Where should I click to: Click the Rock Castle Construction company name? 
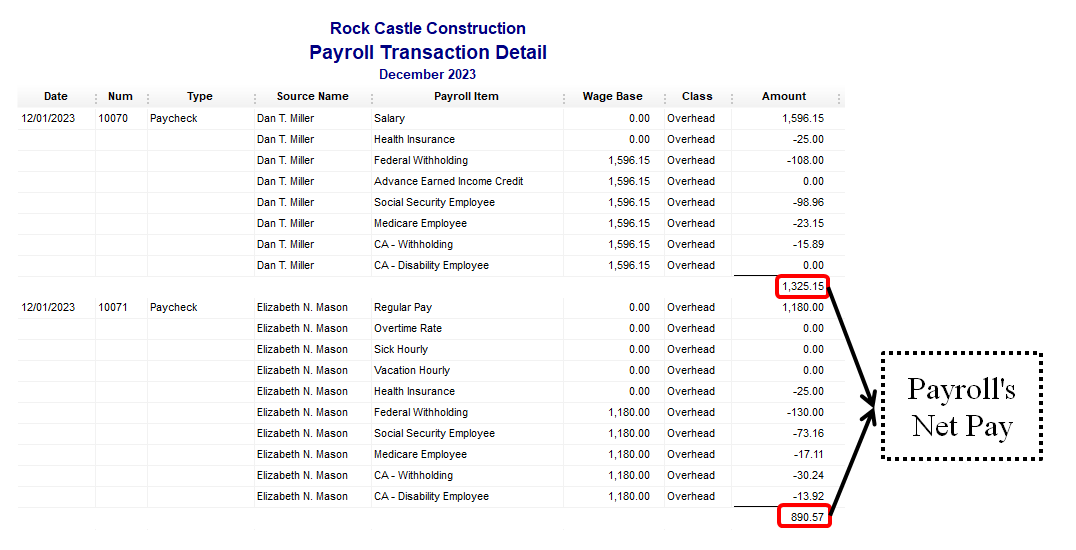coord(428,28)
